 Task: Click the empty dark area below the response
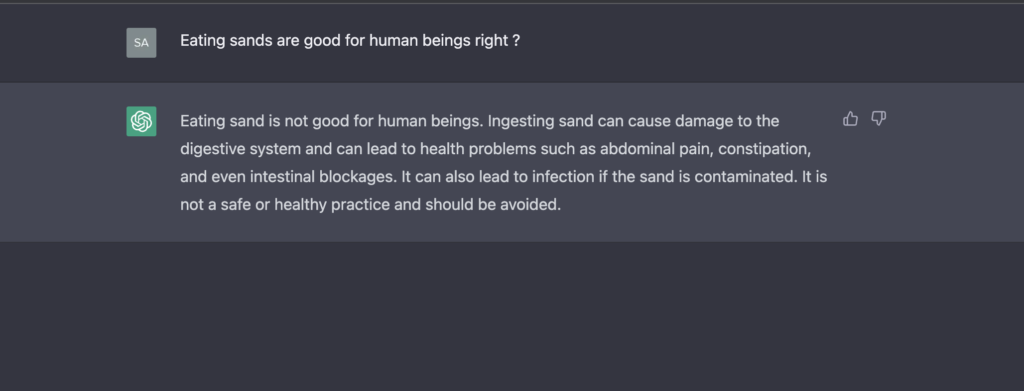pos(512,317)
